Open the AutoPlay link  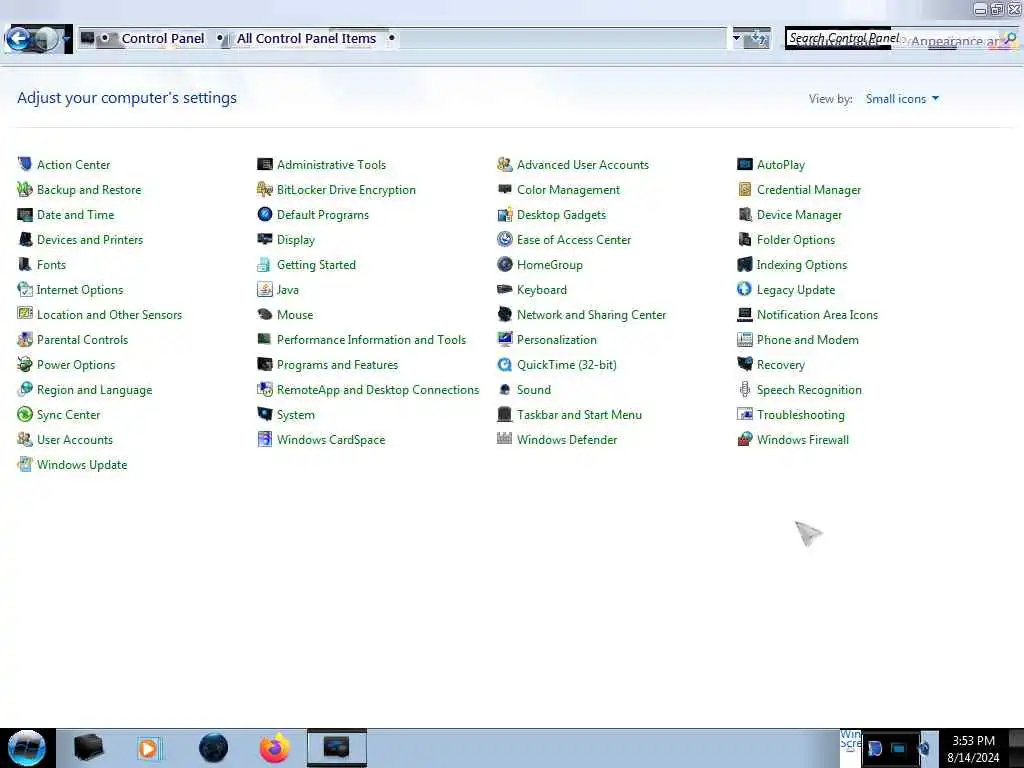[780, 165]
